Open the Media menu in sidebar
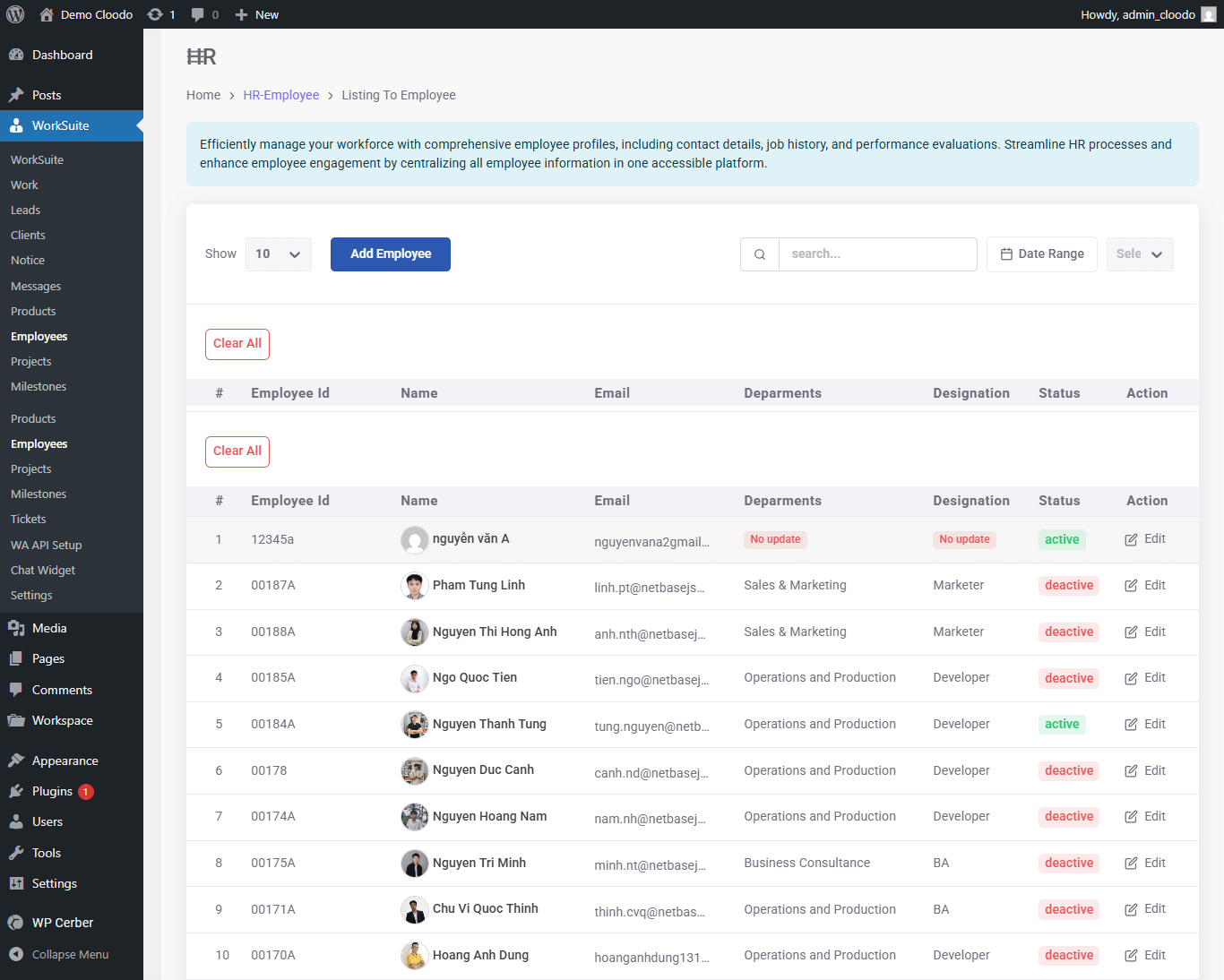Screen dimensions: 1224x980 [49, 629]
